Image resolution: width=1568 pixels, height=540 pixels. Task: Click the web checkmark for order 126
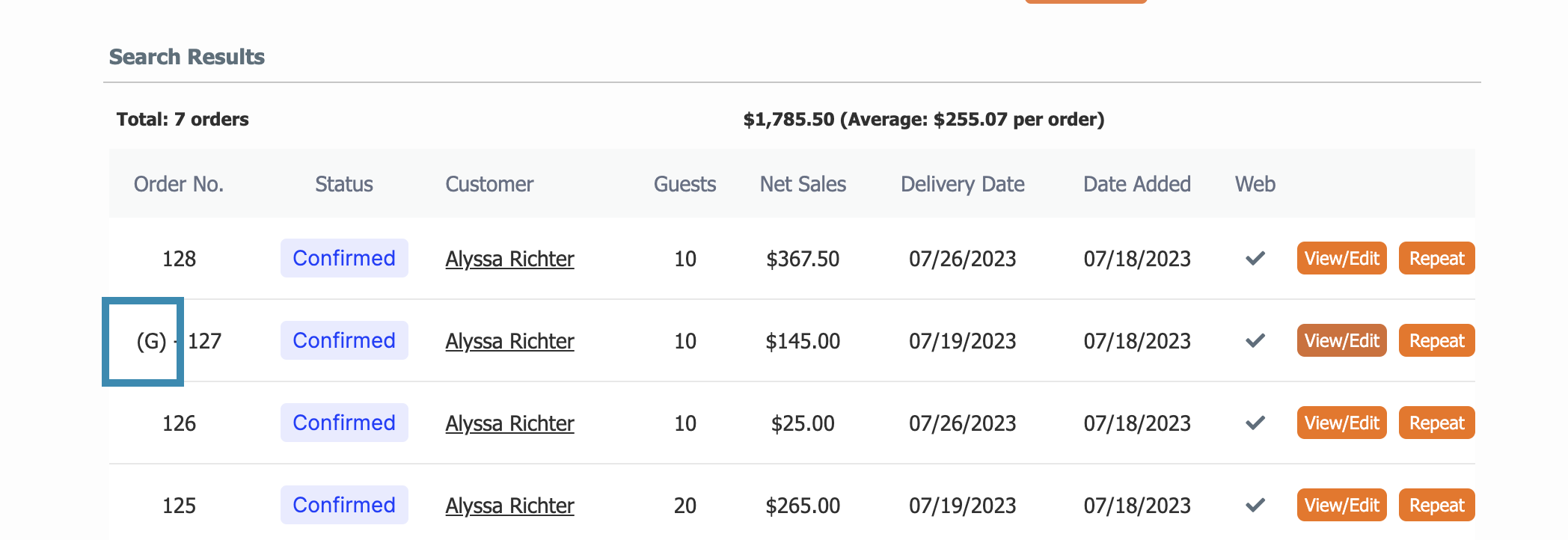point(1255,423)
